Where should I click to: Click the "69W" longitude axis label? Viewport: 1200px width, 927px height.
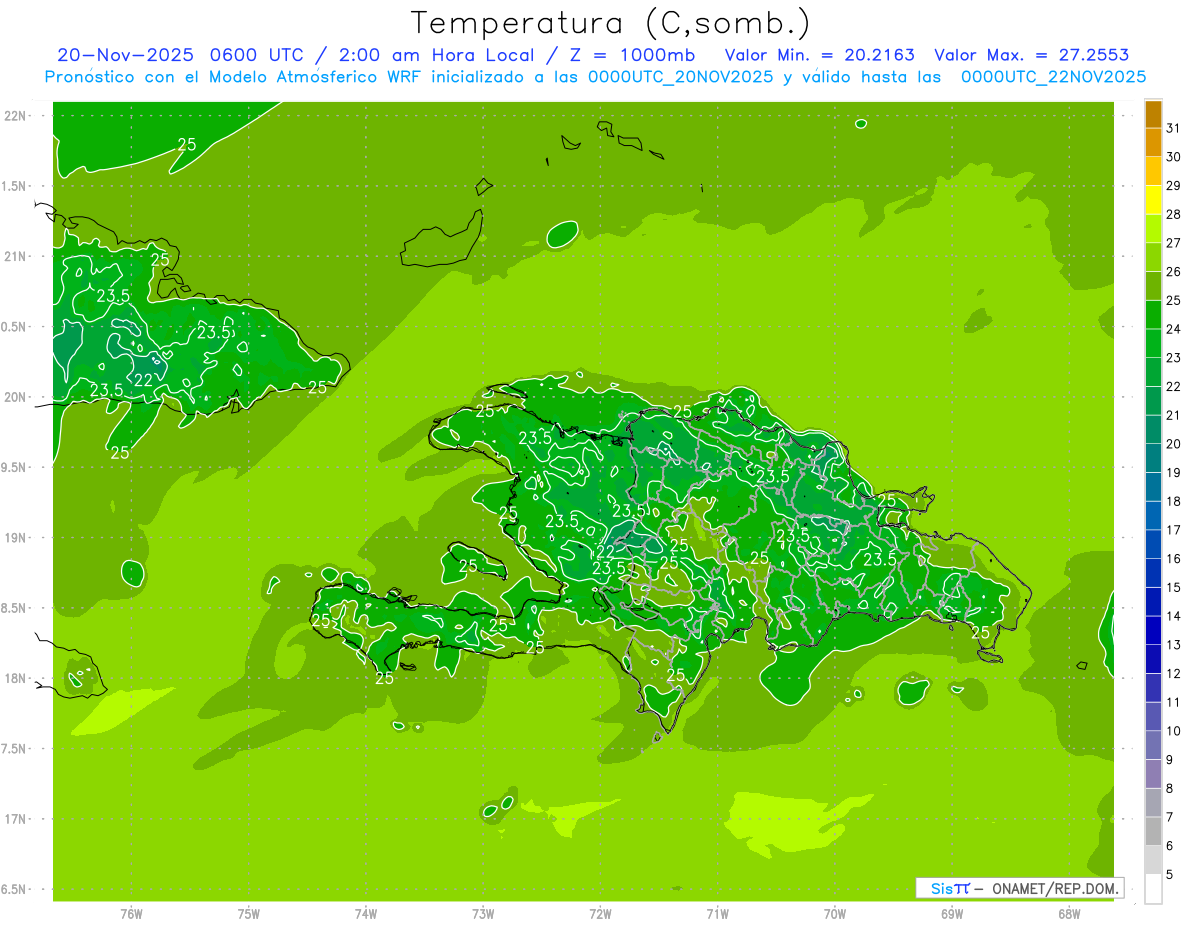click(x=952, y=913)
